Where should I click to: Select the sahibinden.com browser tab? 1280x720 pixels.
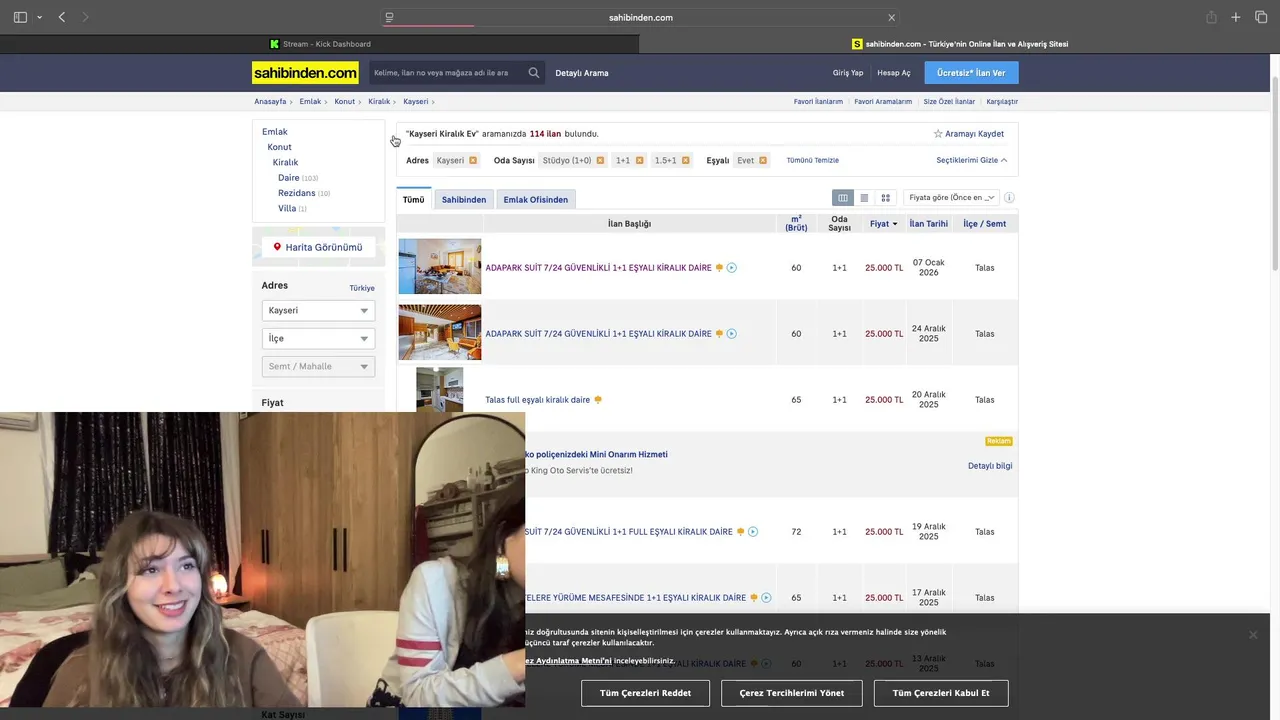pos(960,44)
